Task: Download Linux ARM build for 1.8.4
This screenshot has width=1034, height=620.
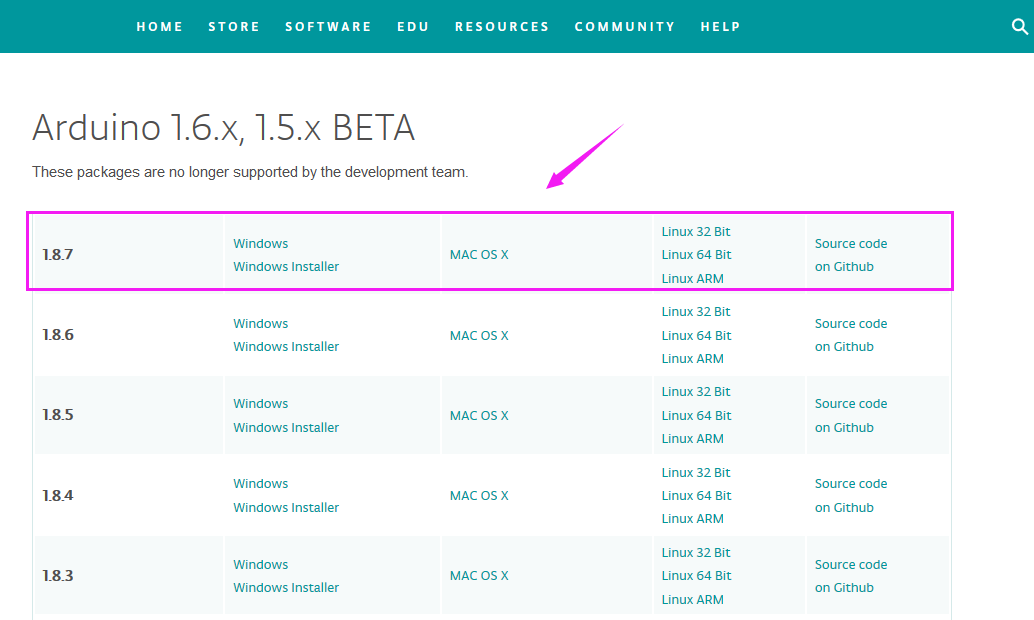Action: point(692,518)
